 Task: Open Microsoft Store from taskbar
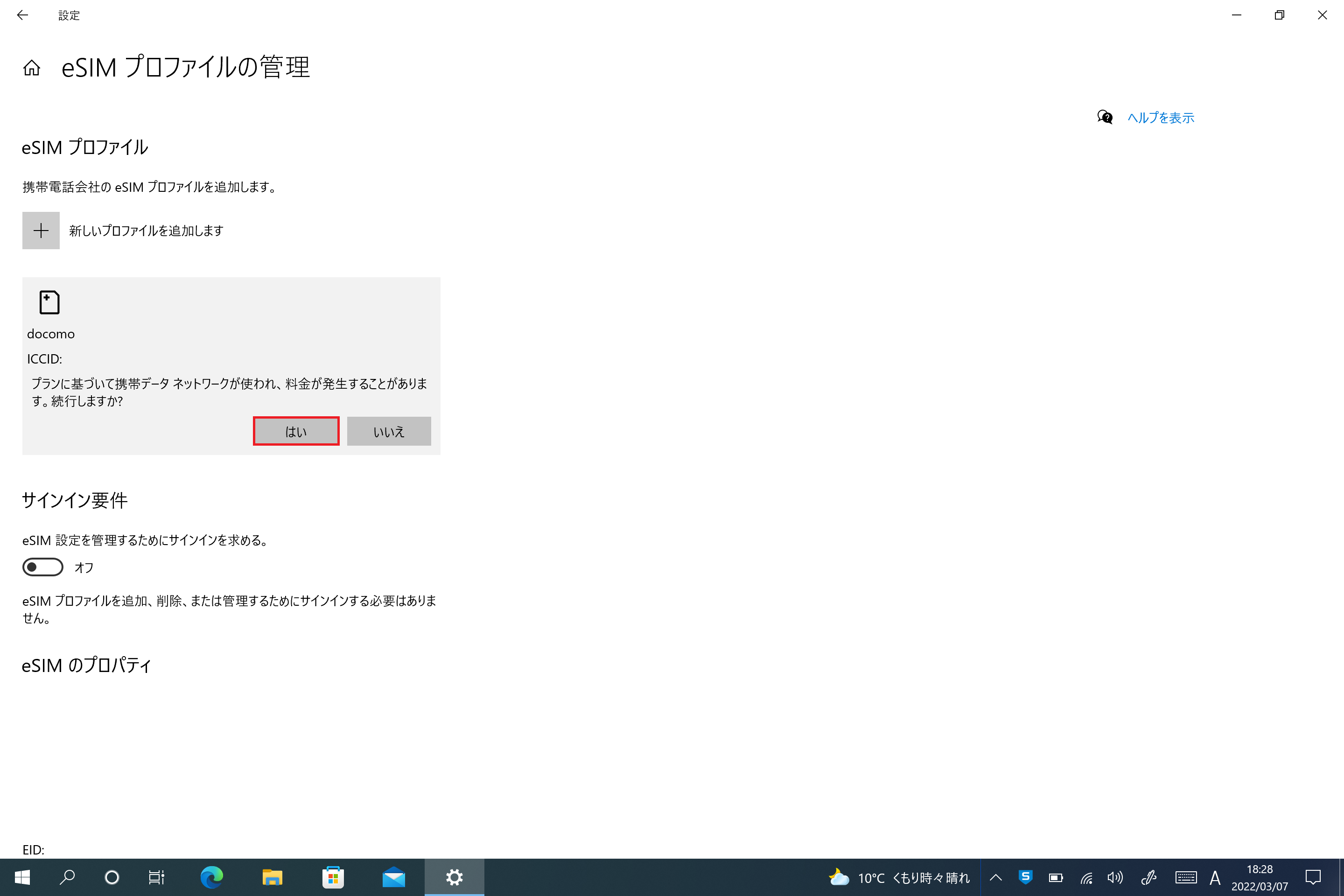[x=333, y=877]
